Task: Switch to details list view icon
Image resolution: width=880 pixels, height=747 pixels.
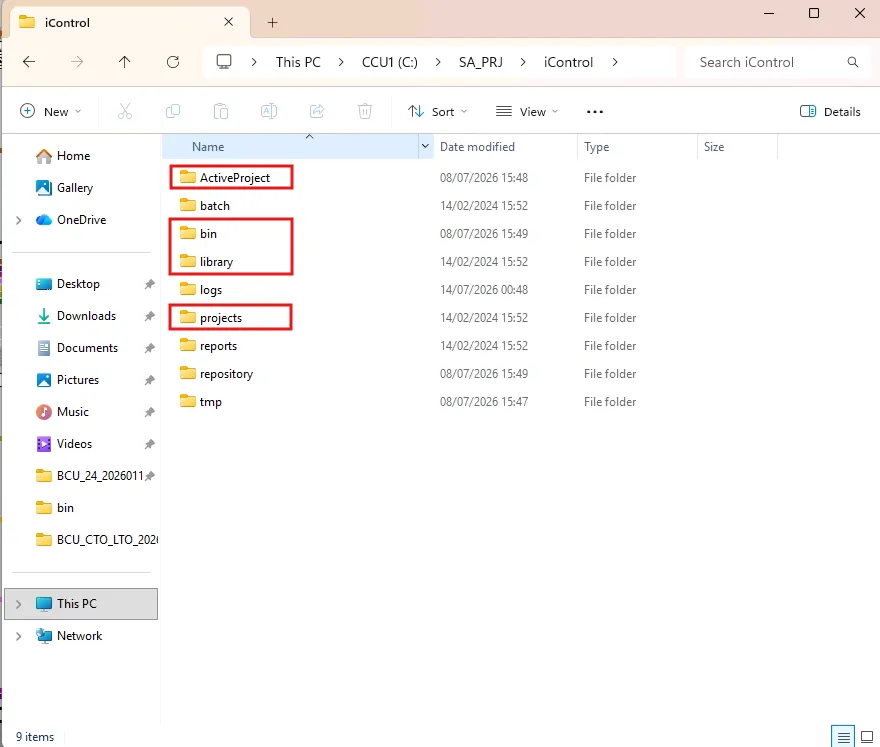Action: click(843, 736)
